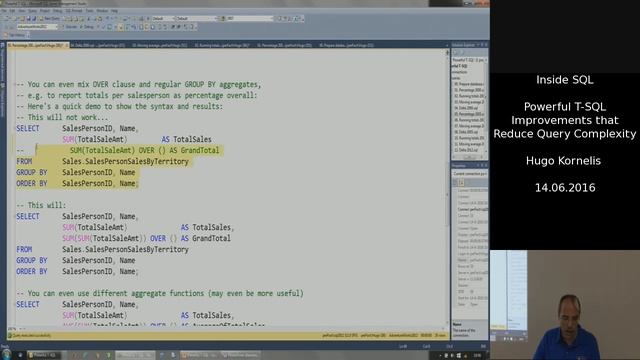The image size is (640, 360).
Task: Click Categorized view icon in Properties panel
Action: point(456,182)
